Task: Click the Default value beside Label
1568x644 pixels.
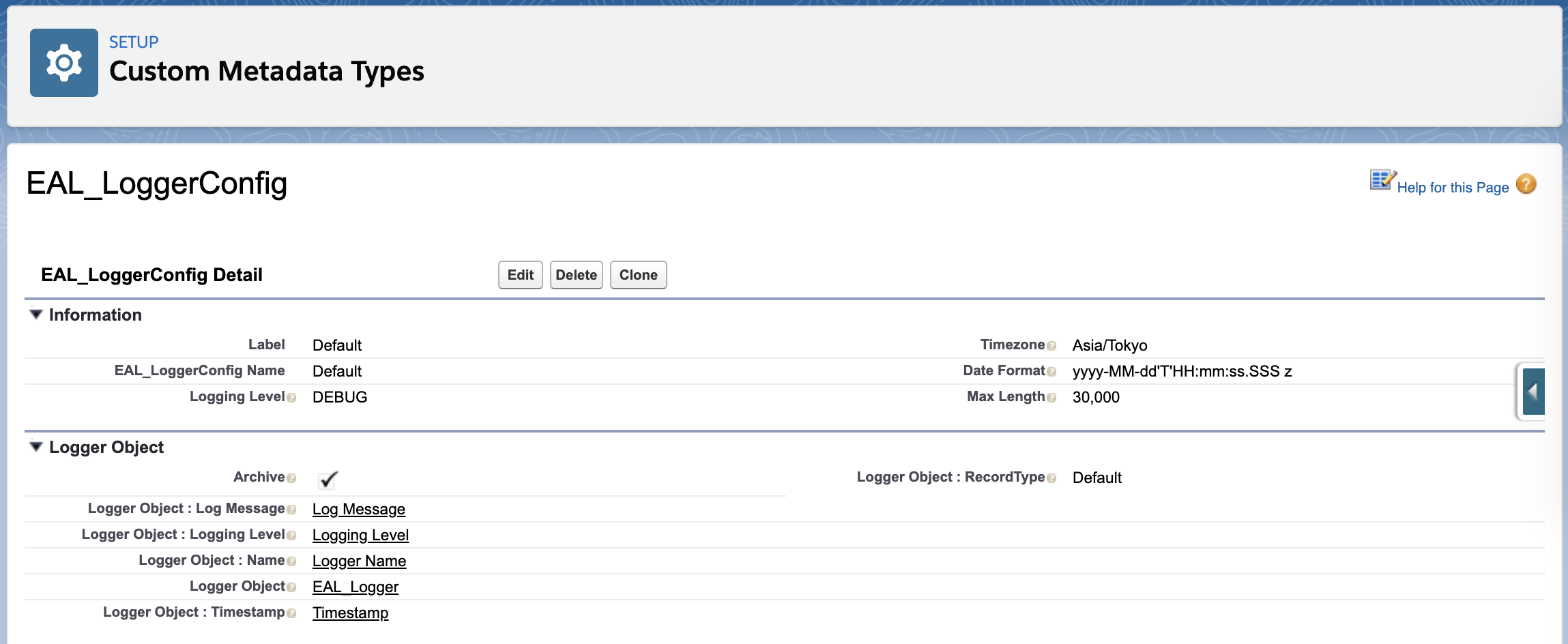Action: click(x=337, y=345)
